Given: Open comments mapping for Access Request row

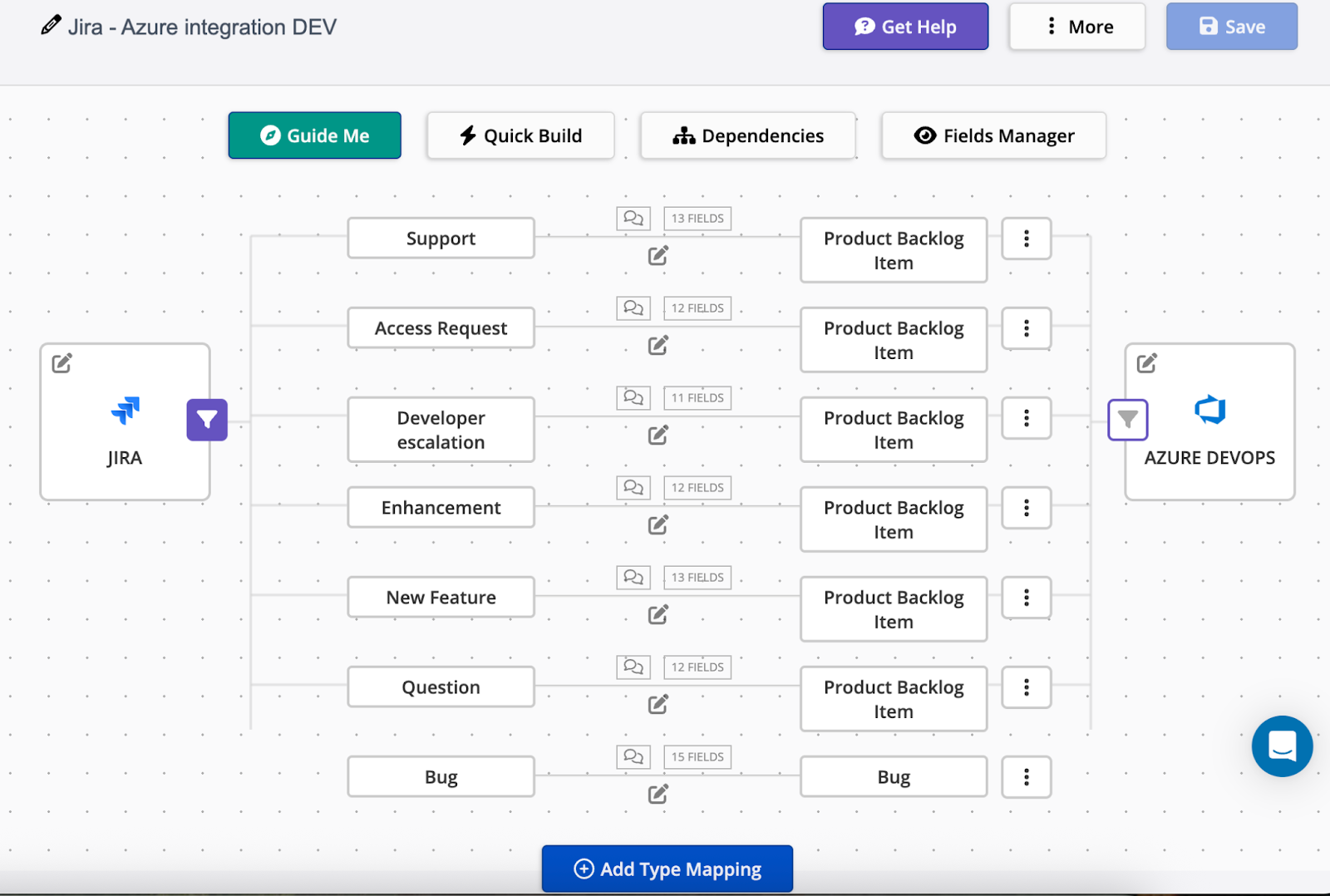Looking at the screenshot, I should (633, 308).
